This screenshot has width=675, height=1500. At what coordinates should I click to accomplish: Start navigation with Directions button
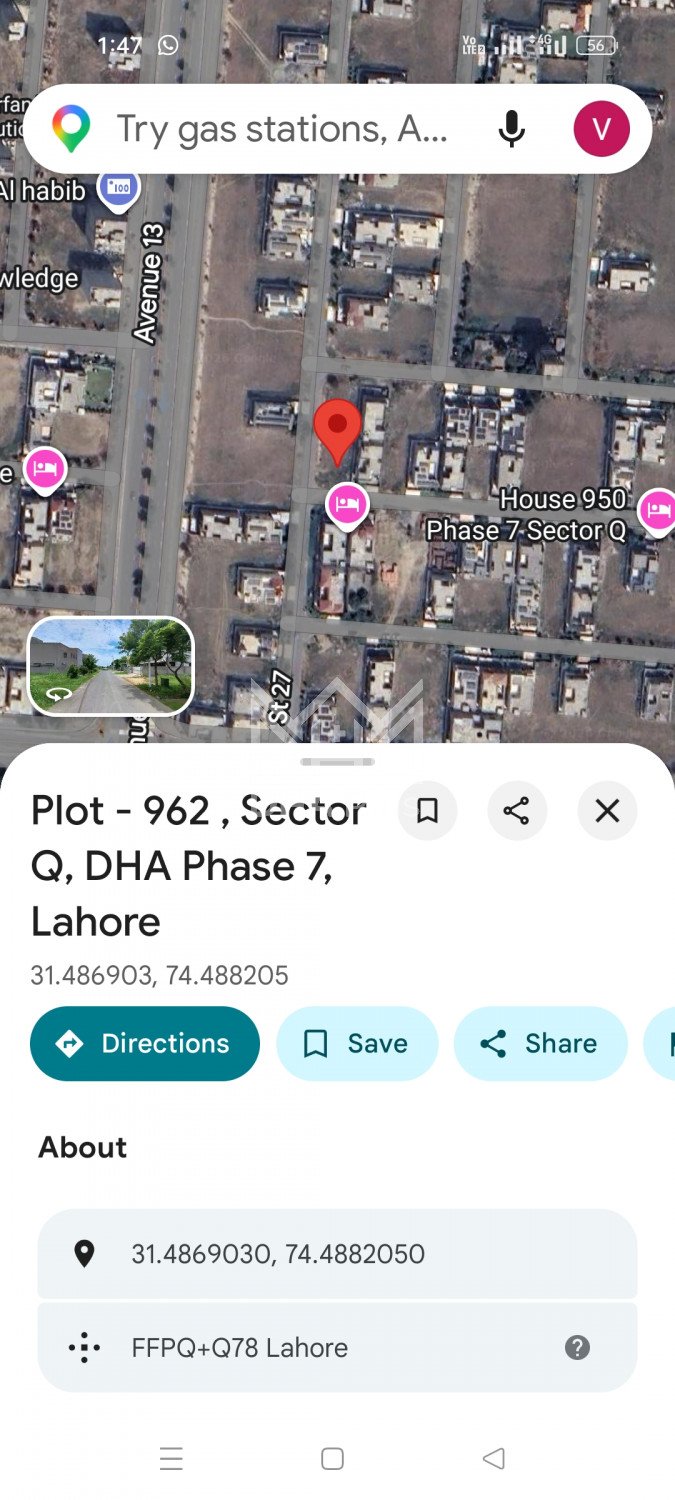pyautogui.click(x=145, y=1044)
